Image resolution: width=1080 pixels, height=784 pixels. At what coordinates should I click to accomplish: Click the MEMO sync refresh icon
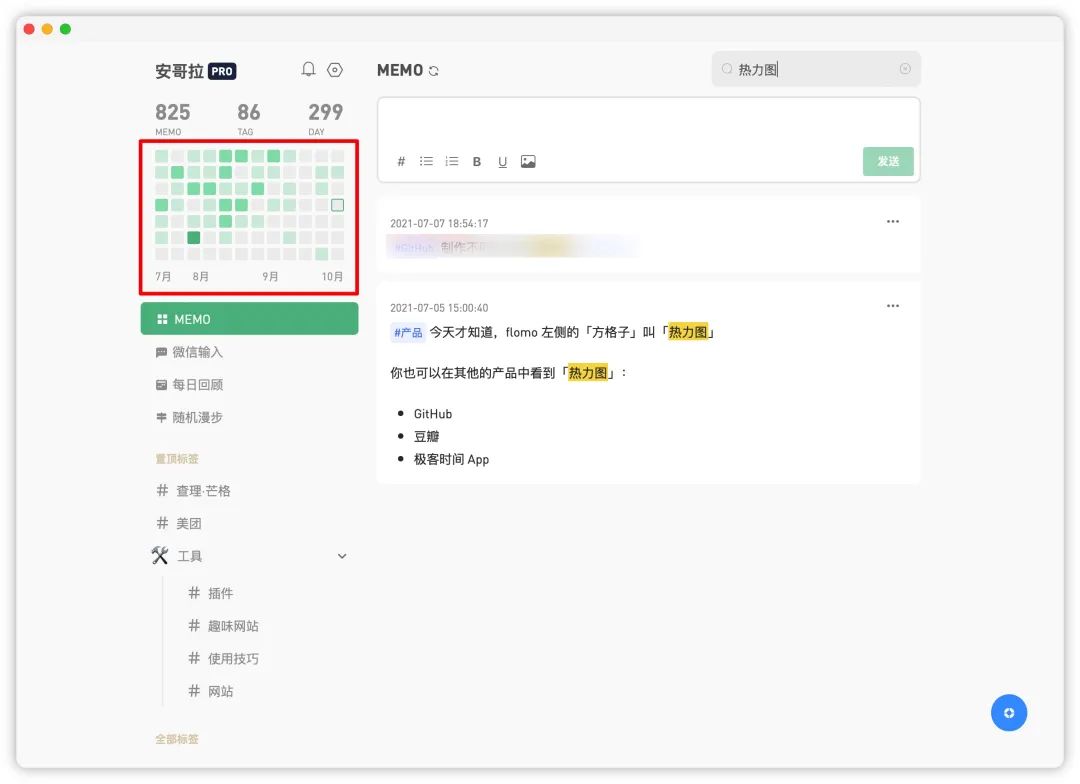click(x=433, y=71)
